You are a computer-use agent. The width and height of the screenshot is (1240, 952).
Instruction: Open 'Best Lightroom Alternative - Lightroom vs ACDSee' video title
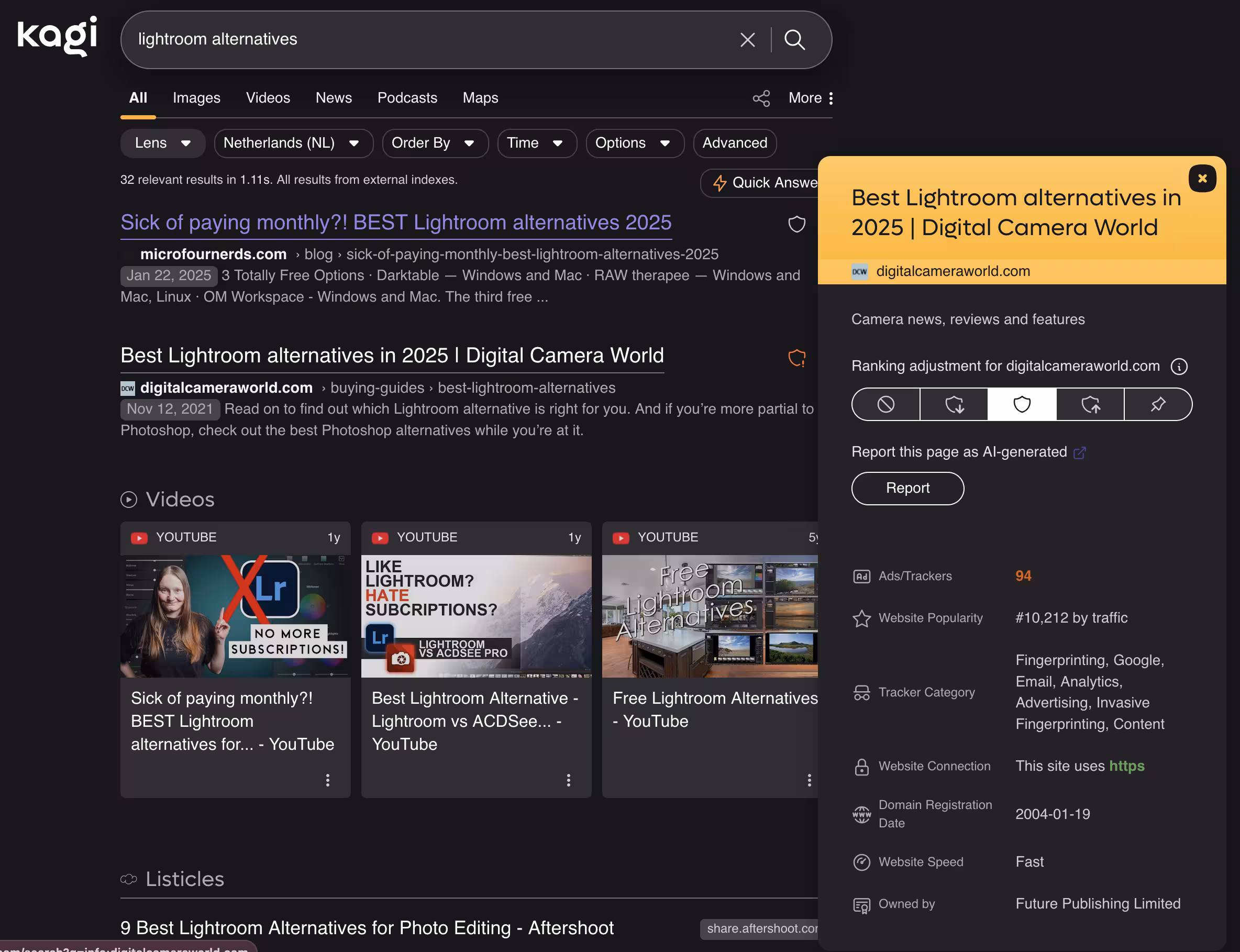click(475, 722)
